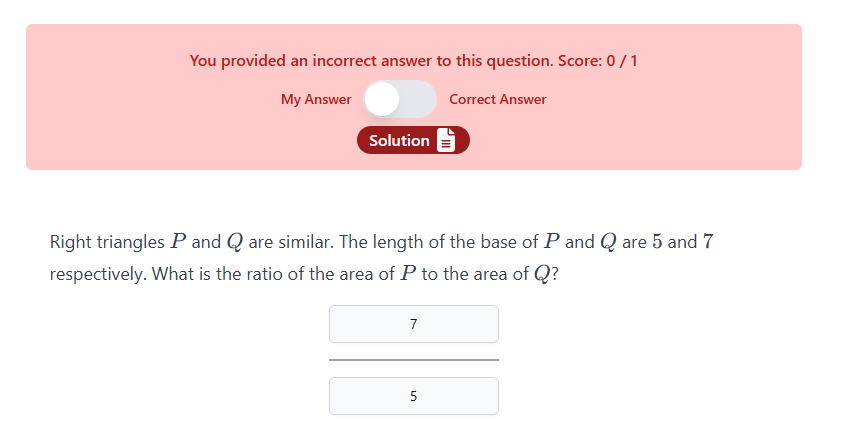Select the "Correct Answer" label
This screenshot has width=852, height=442.
coord(498,99)
